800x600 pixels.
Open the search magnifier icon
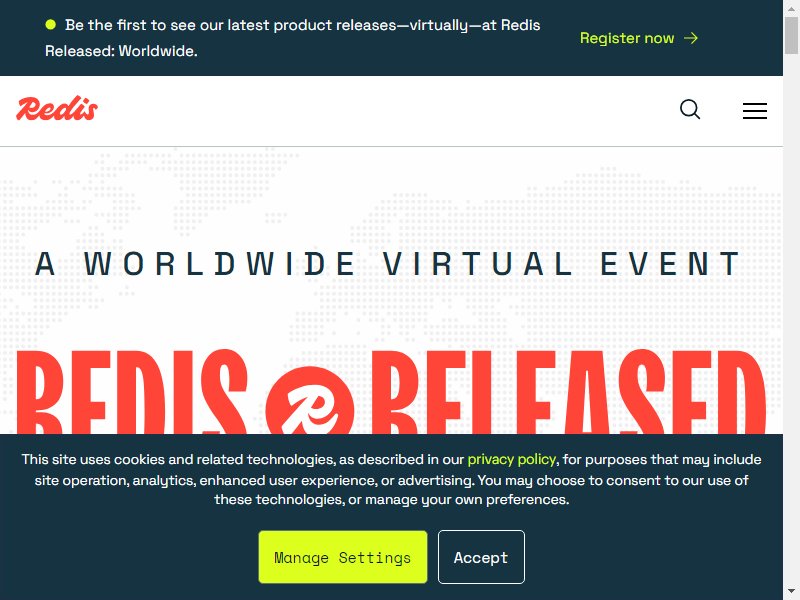(690, 110)
